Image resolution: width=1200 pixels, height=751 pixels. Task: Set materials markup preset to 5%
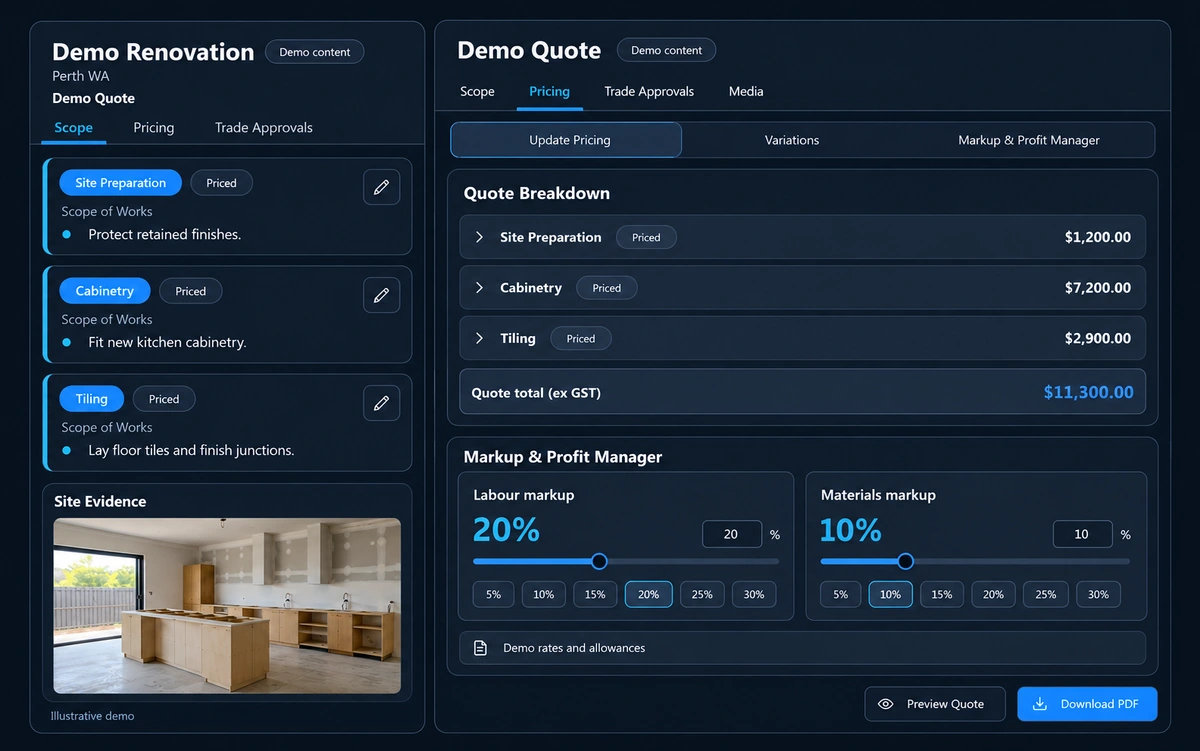841,594
